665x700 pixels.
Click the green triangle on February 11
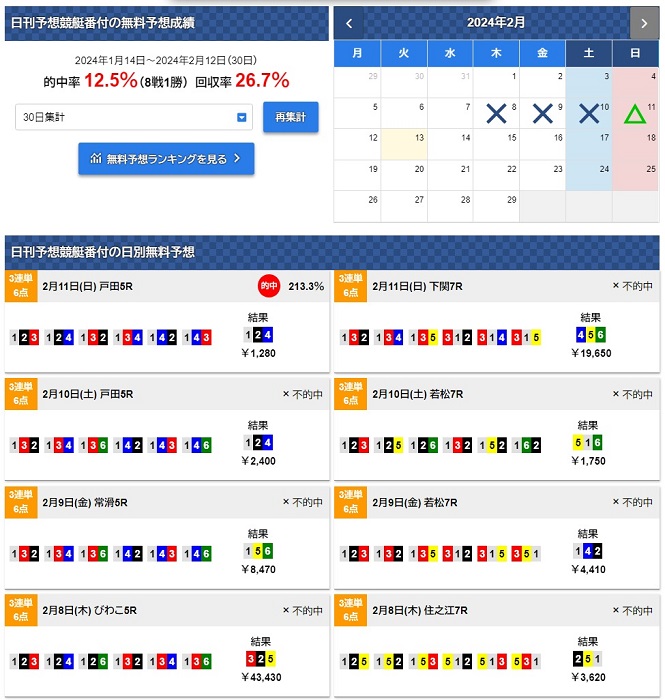click(635, 114)
